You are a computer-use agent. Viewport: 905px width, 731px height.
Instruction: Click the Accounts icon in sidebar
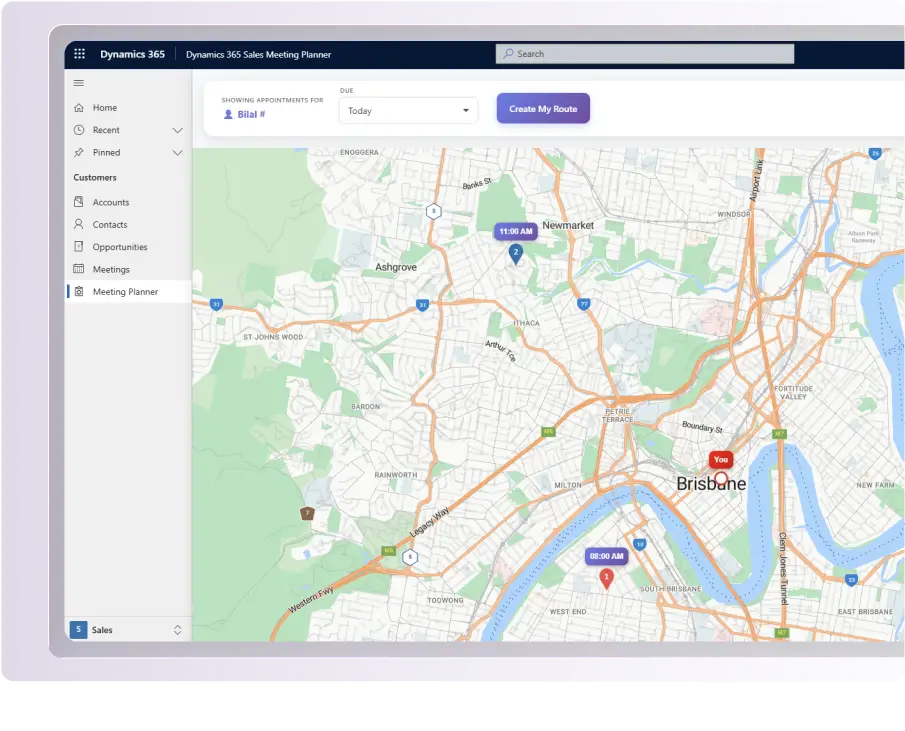coord(79,202)
